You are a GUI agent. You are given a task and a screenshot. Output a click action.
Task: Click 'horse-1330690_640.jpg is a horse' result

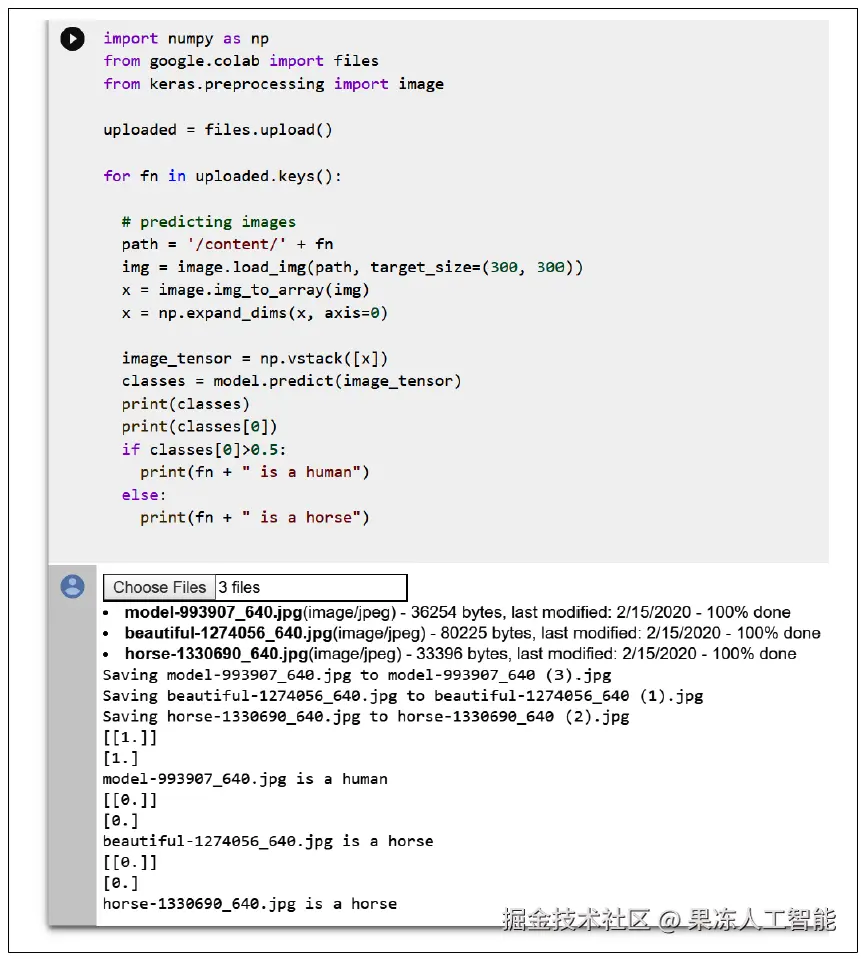250,904
